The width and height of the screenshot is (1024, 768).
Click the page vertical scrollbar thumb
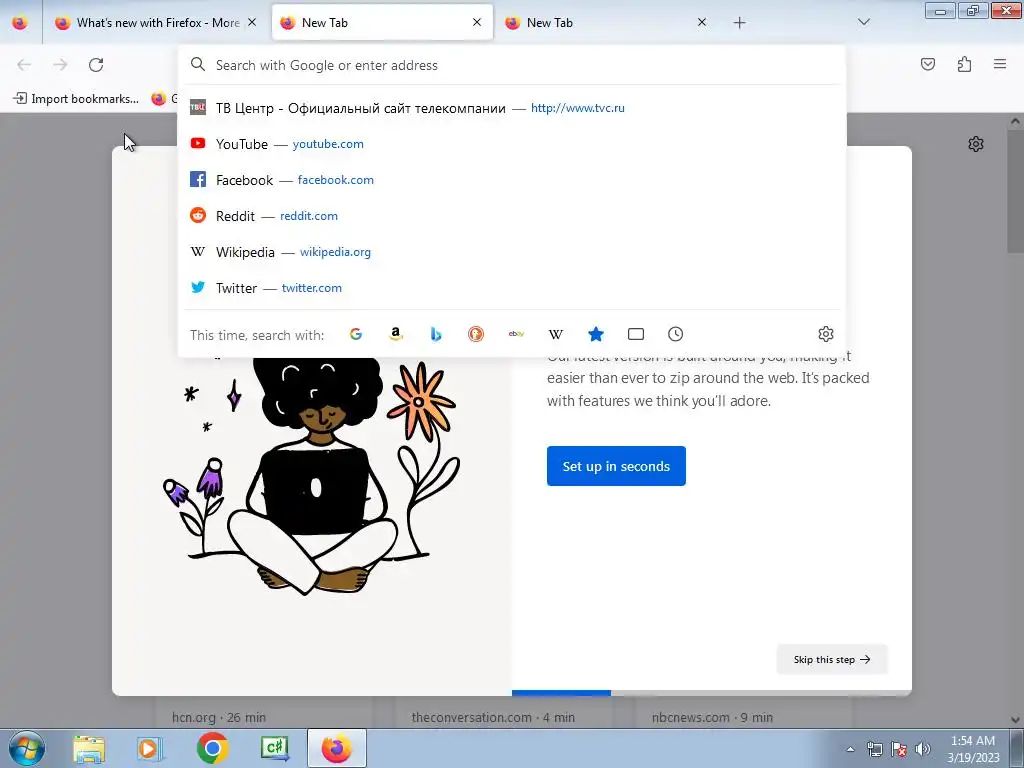click(x=1015, y=191)
